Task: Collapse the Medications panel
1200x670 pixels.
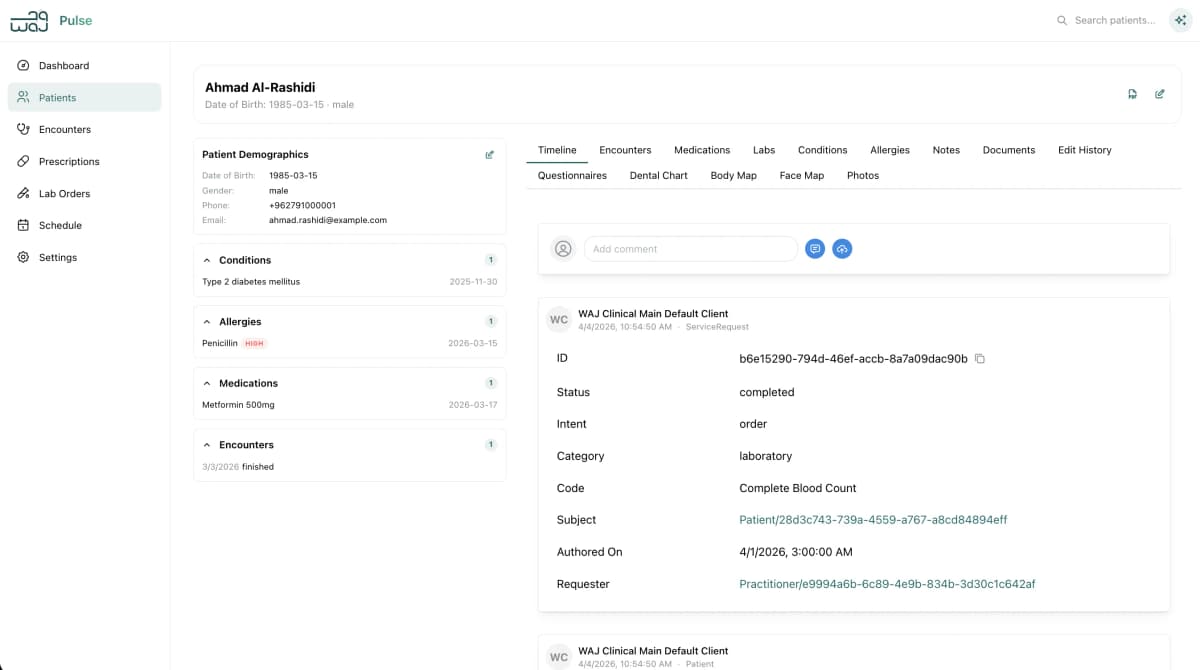Action: tap(209, 383)
